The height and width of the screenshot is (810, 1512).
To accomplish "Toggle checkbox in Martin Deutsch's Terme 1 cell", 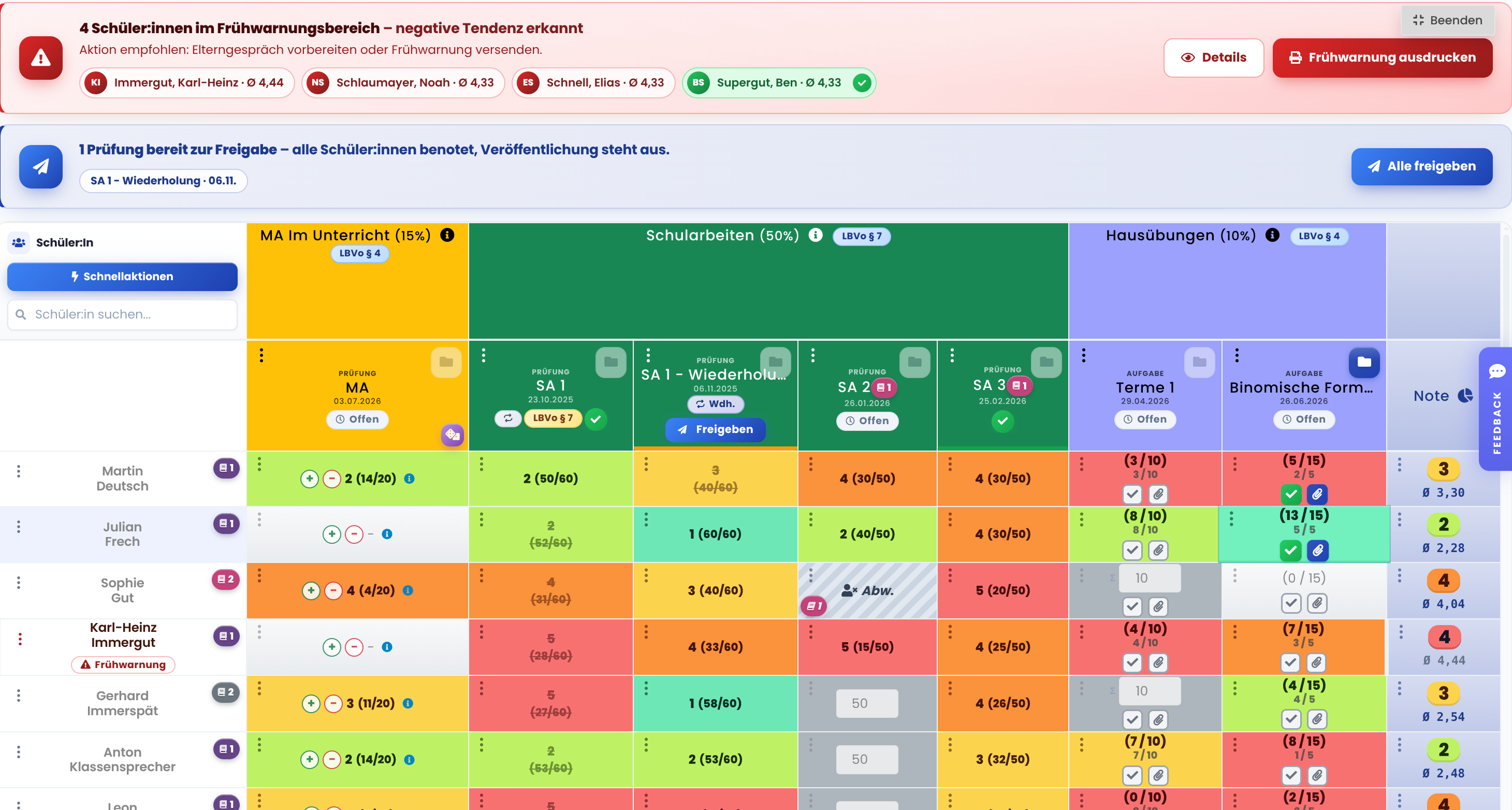I will click(x=1132, y=494).
